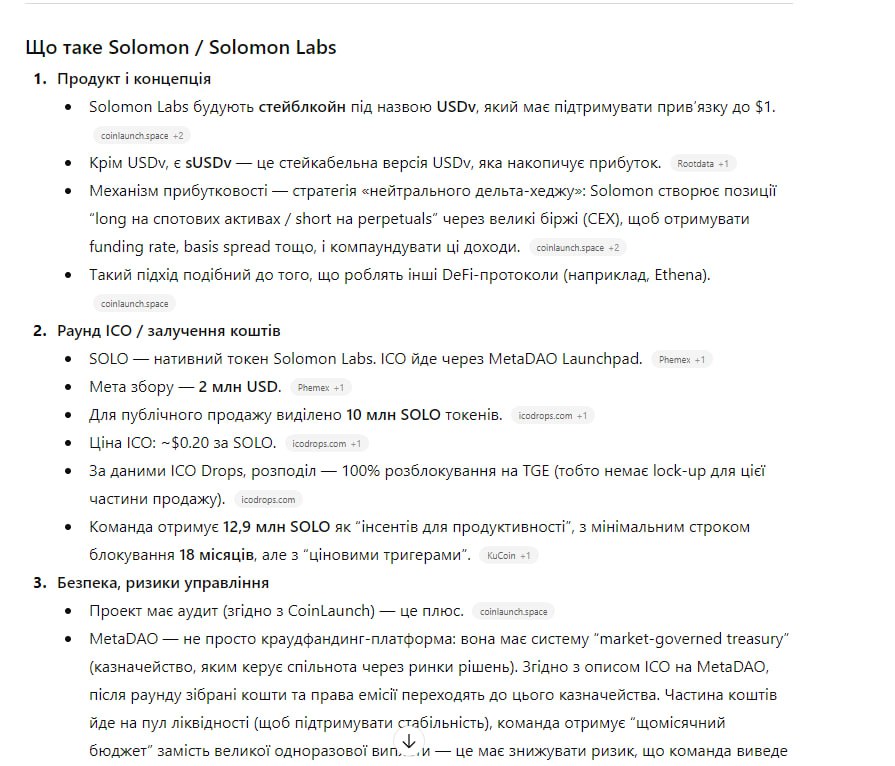Open coinlaunch.space +2 citation under USDv stablecoin
Screen dimensions: 895x766
point(142,136)
